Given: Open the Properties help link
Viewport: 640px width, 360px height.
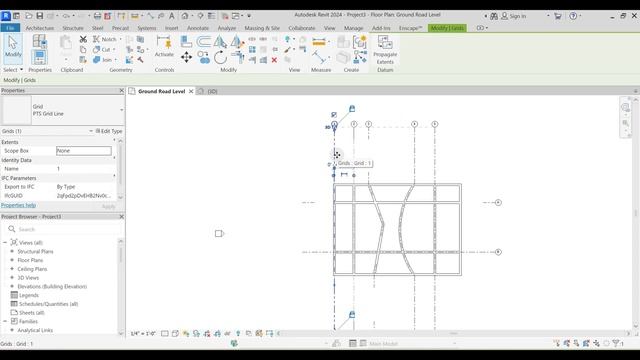Looking at the screenshot, I should pos(18,205).
